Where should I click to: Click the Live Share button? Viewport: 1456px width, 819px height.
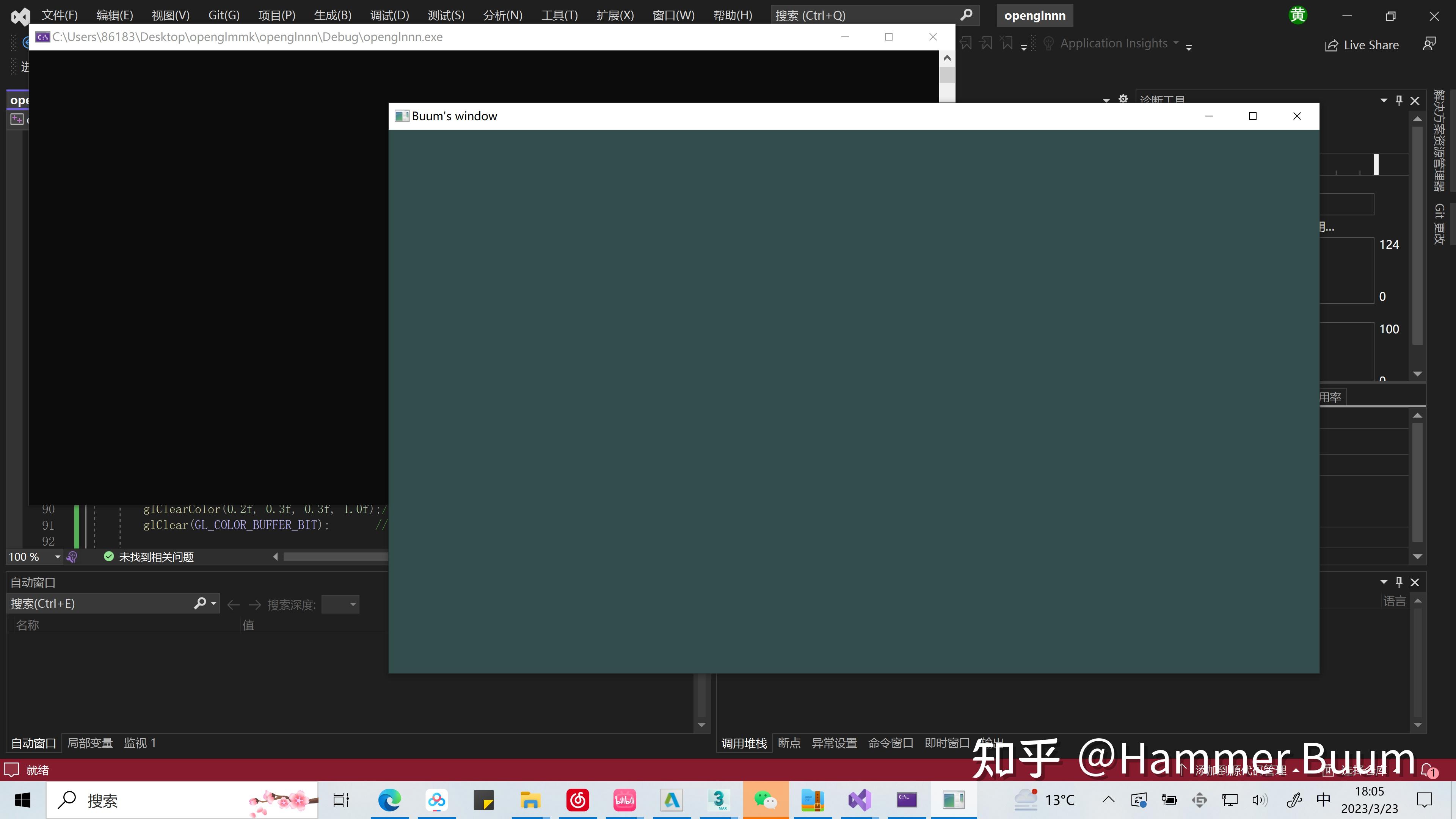pos(1362,45)
